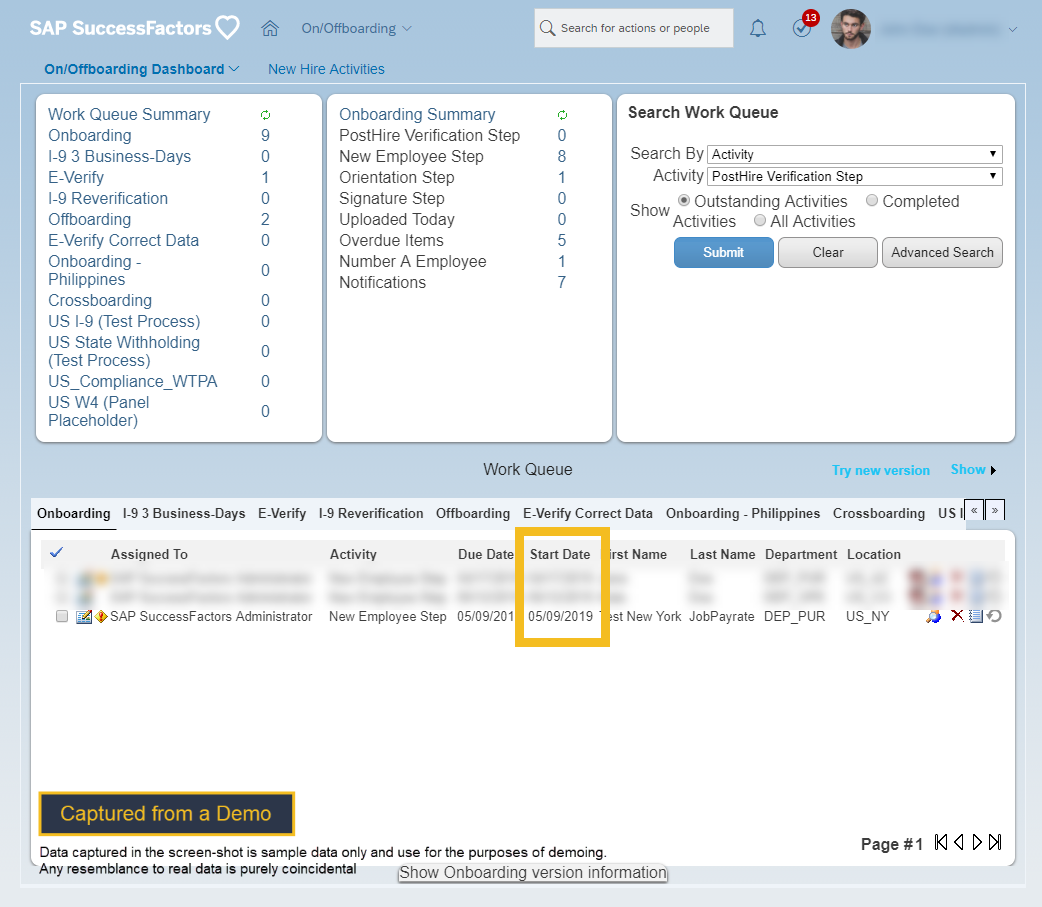Open the edit activity icon in the Administrator row
The width and height of the screenshot is (1042, 907).
tap(84, 617)
